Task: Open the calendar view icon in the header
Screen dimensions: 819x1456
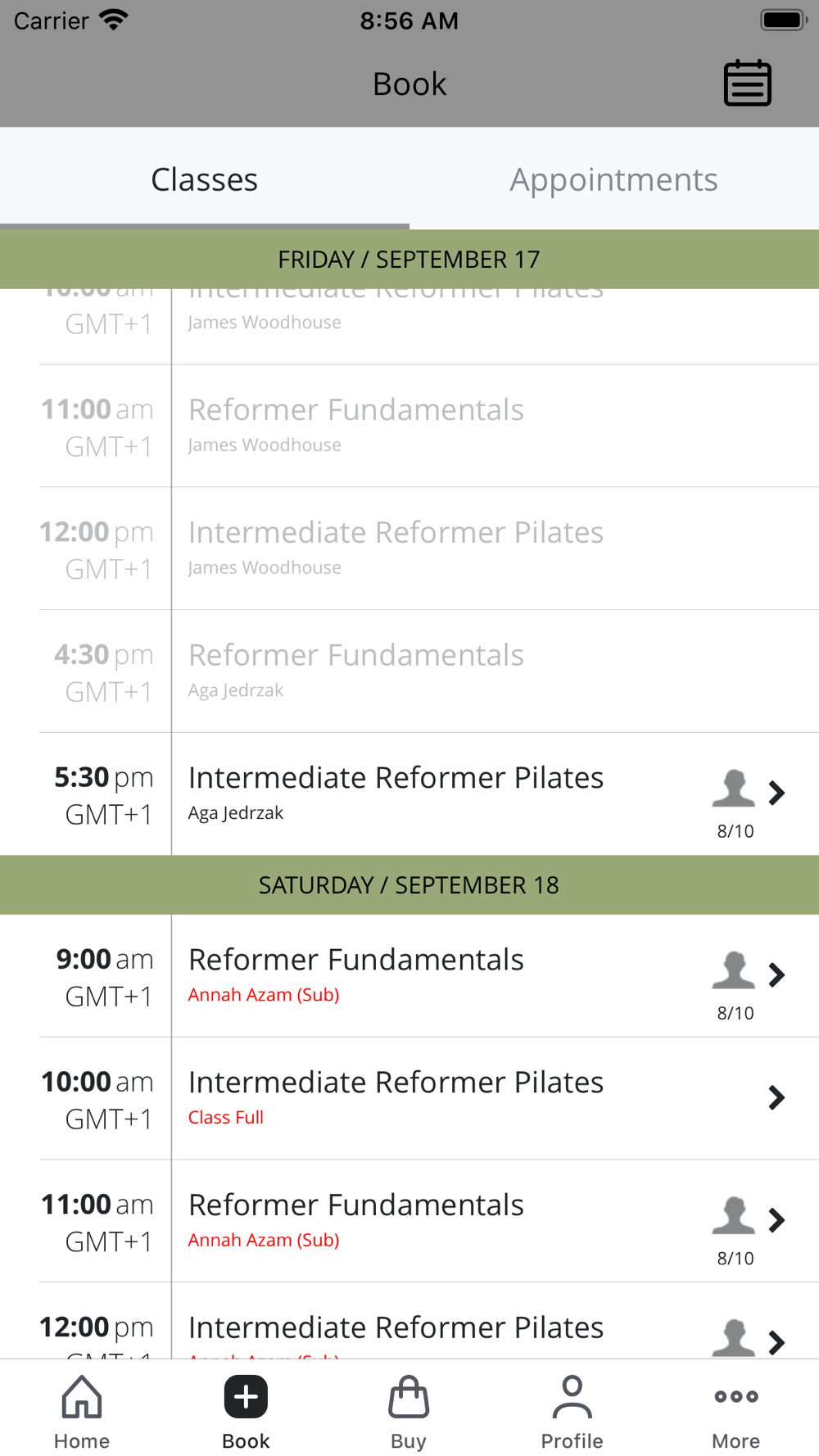Action: tap(747, 83)
